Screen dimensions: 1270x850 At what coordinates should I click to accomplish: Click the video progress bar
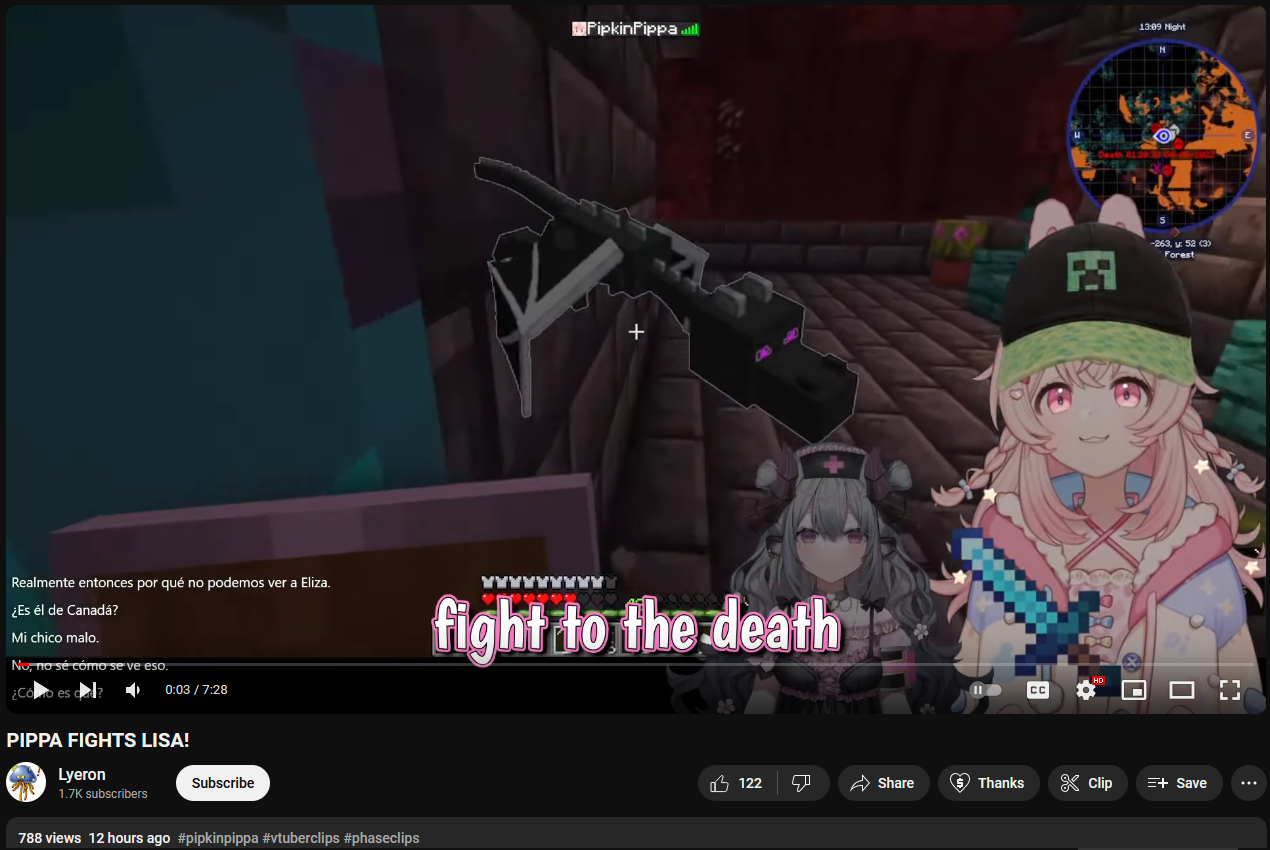coord(635,663)
